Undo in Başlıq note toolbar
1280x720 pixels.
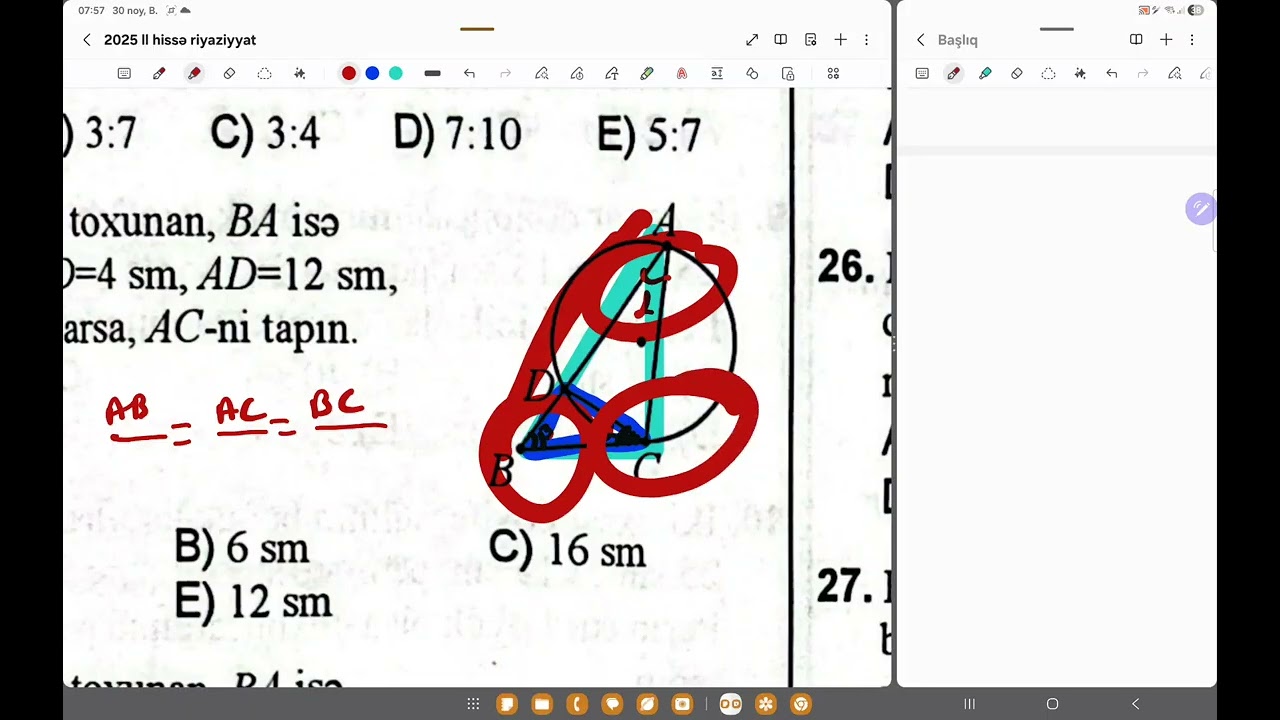click(1111, 73)
